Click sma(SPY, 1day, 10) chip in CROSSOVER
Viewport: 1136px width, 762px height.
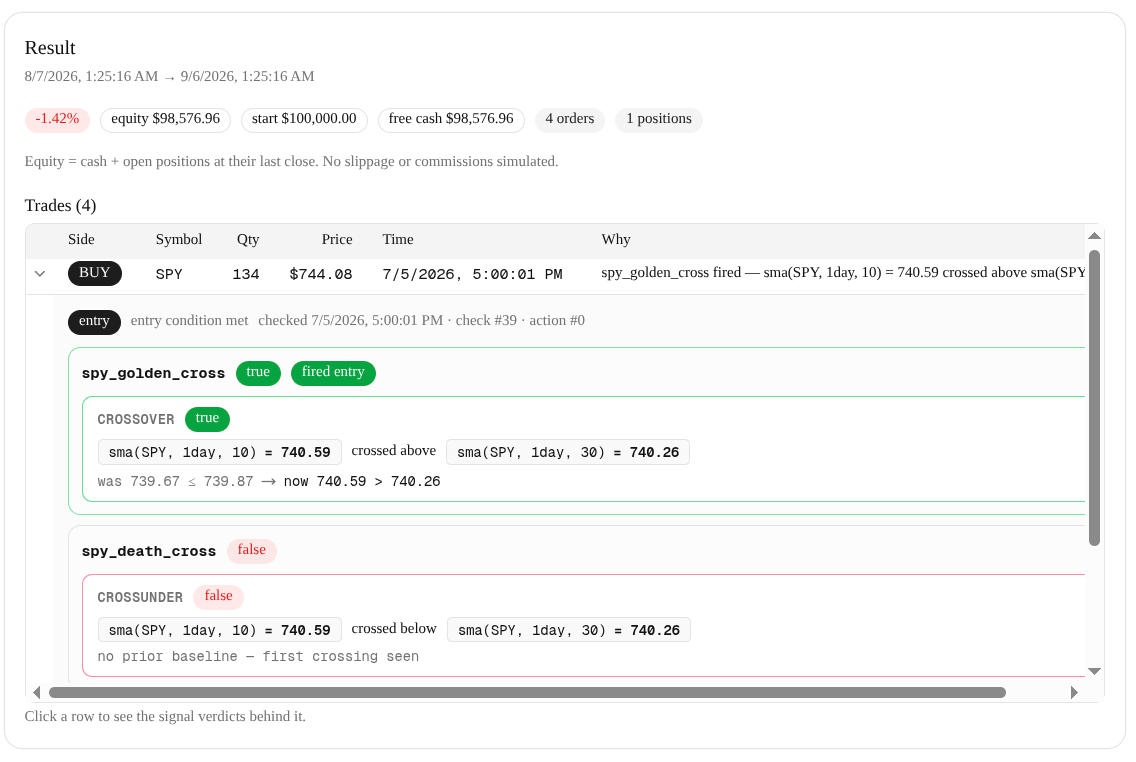point(220,452)
